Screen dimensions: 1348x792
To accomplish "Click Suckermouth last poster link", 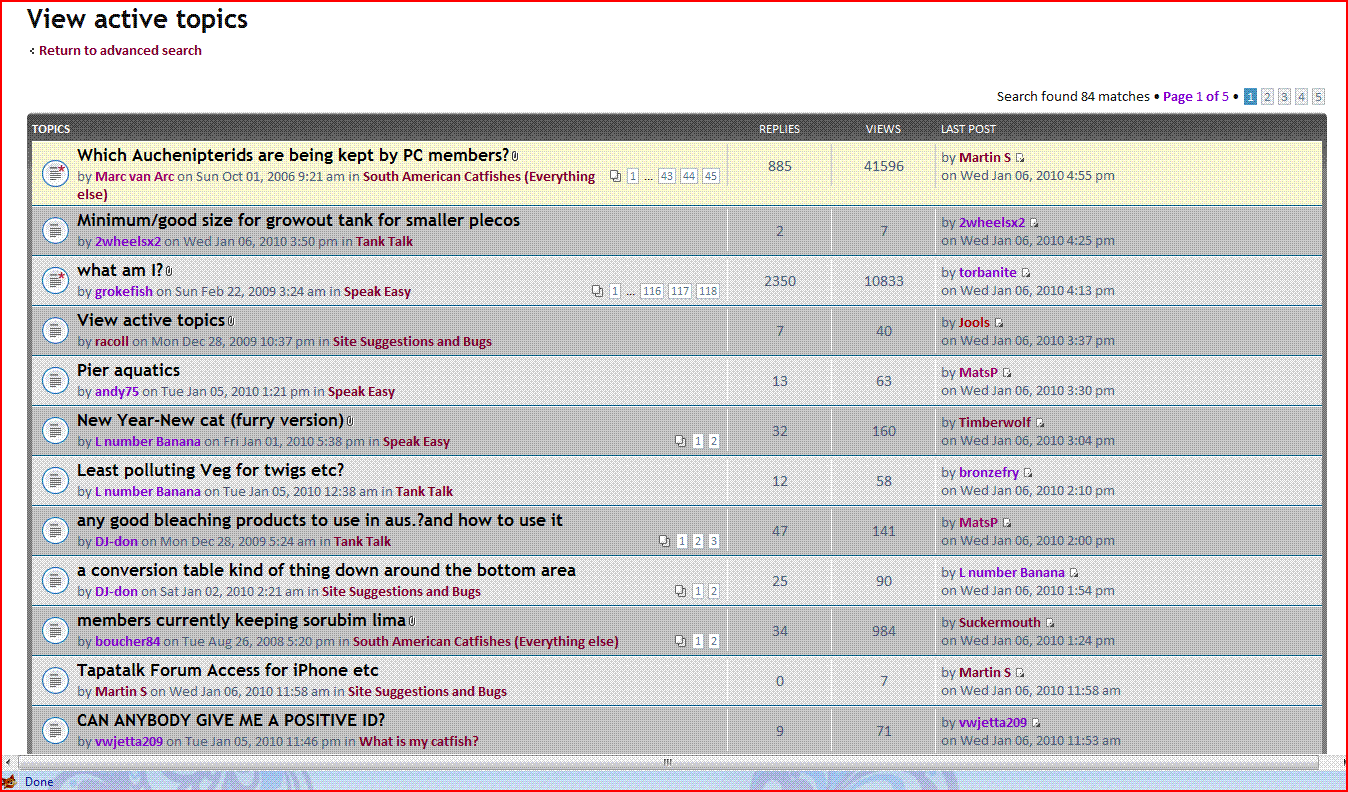I will pyautogui.click(x=1000, y=623).
